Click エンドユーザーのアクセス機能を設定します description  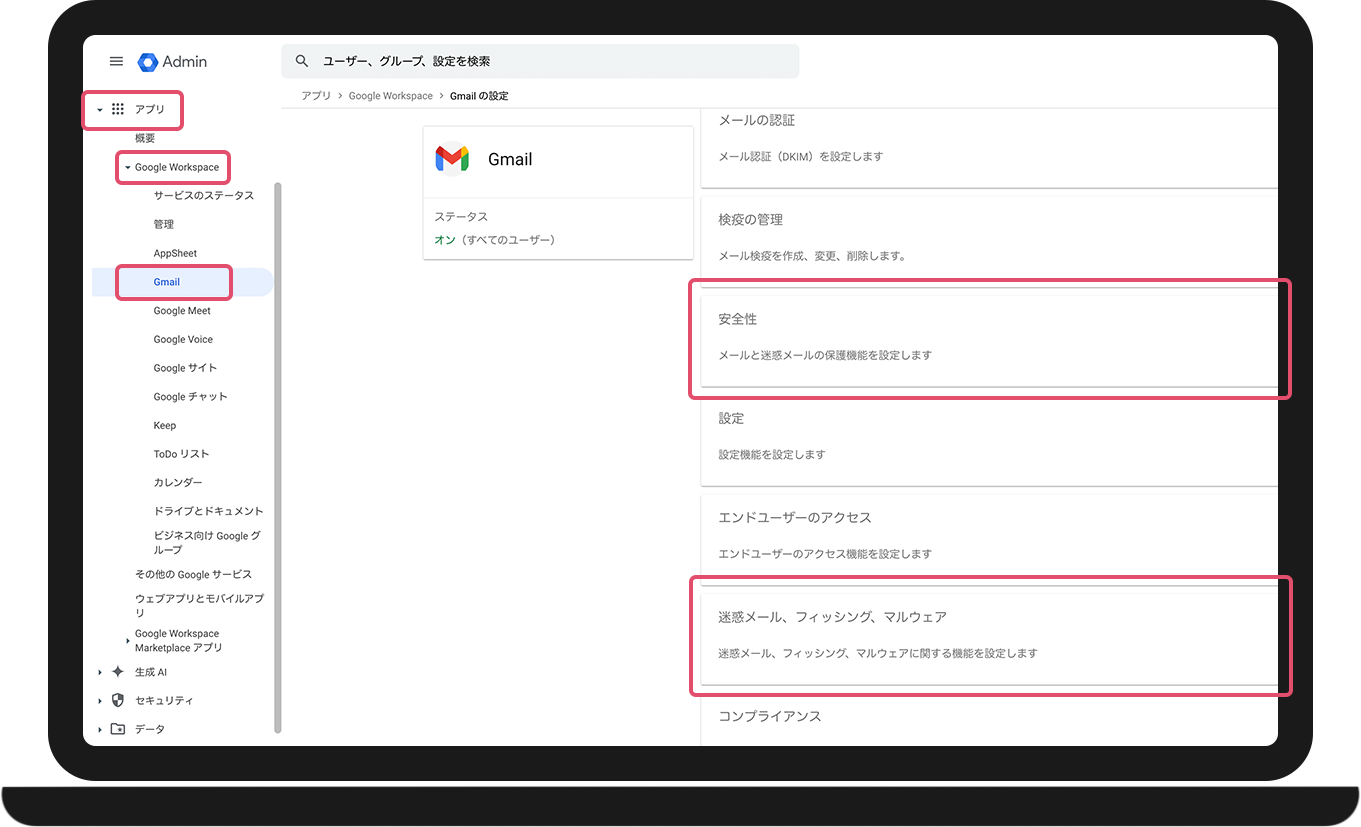[x=825, y=554]
